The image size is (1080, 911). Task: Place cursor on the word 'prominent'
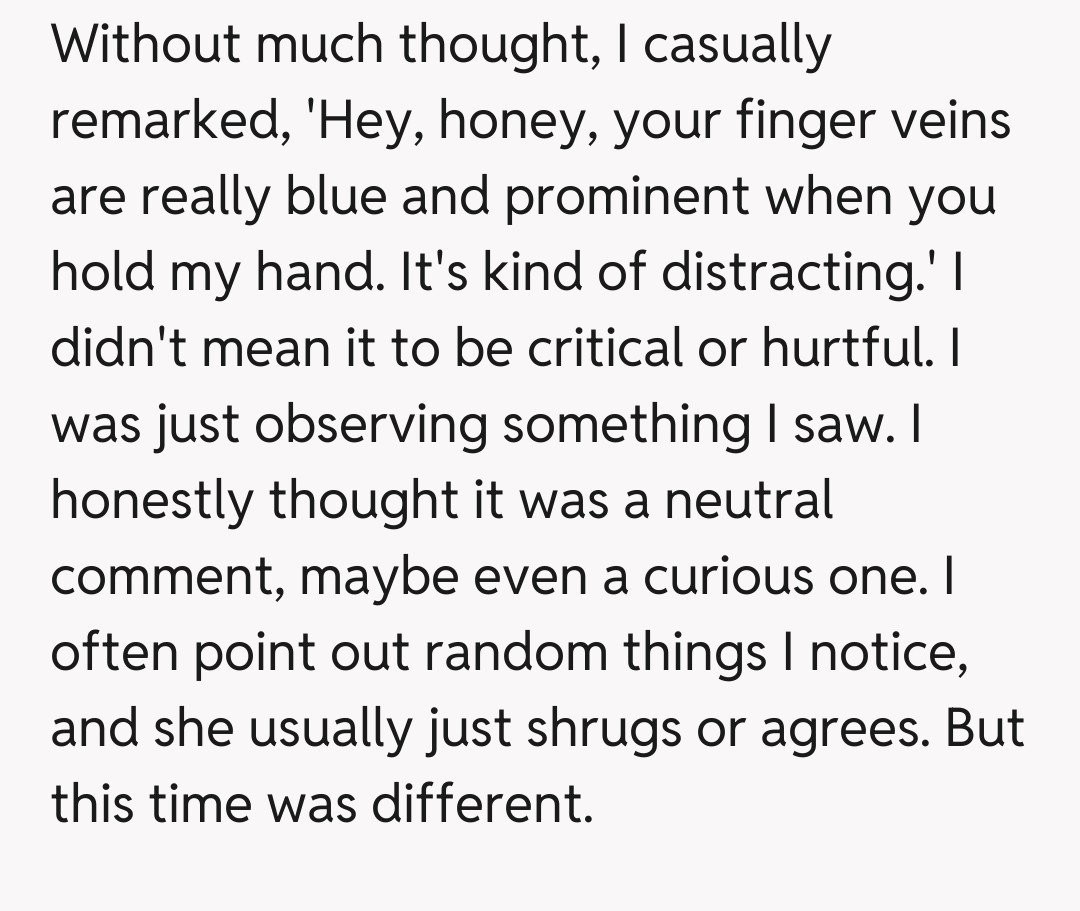coord(627,197)
